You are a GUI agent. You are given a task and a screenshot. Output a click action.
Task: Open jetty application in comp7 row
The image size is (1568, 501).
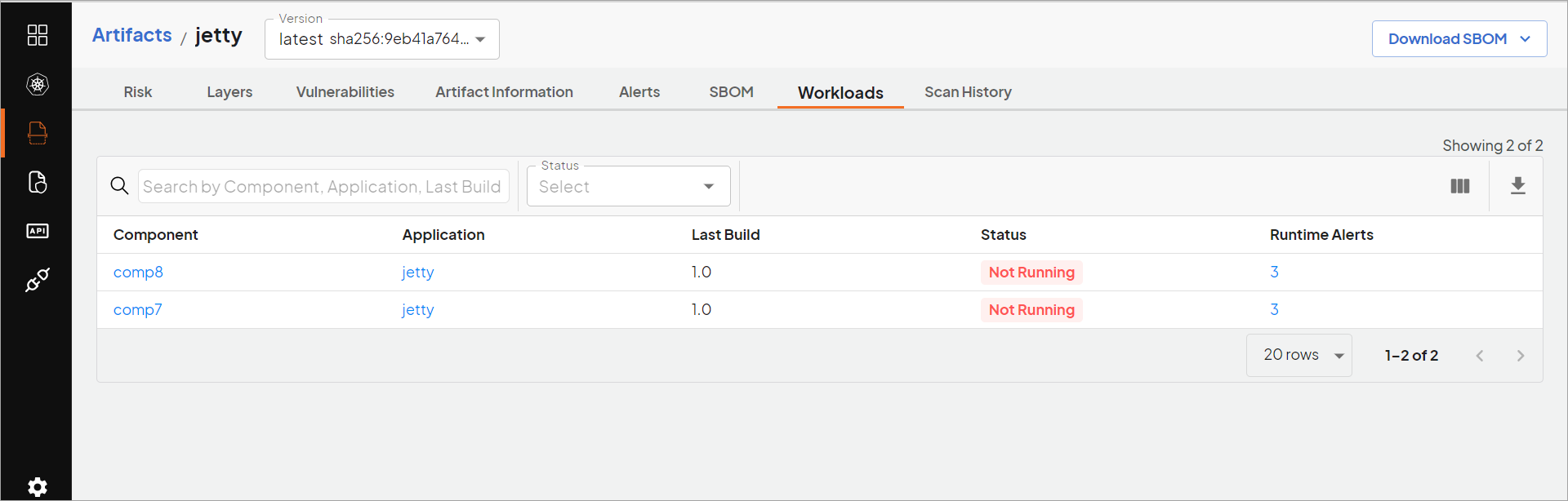click(x=418, y=310)
